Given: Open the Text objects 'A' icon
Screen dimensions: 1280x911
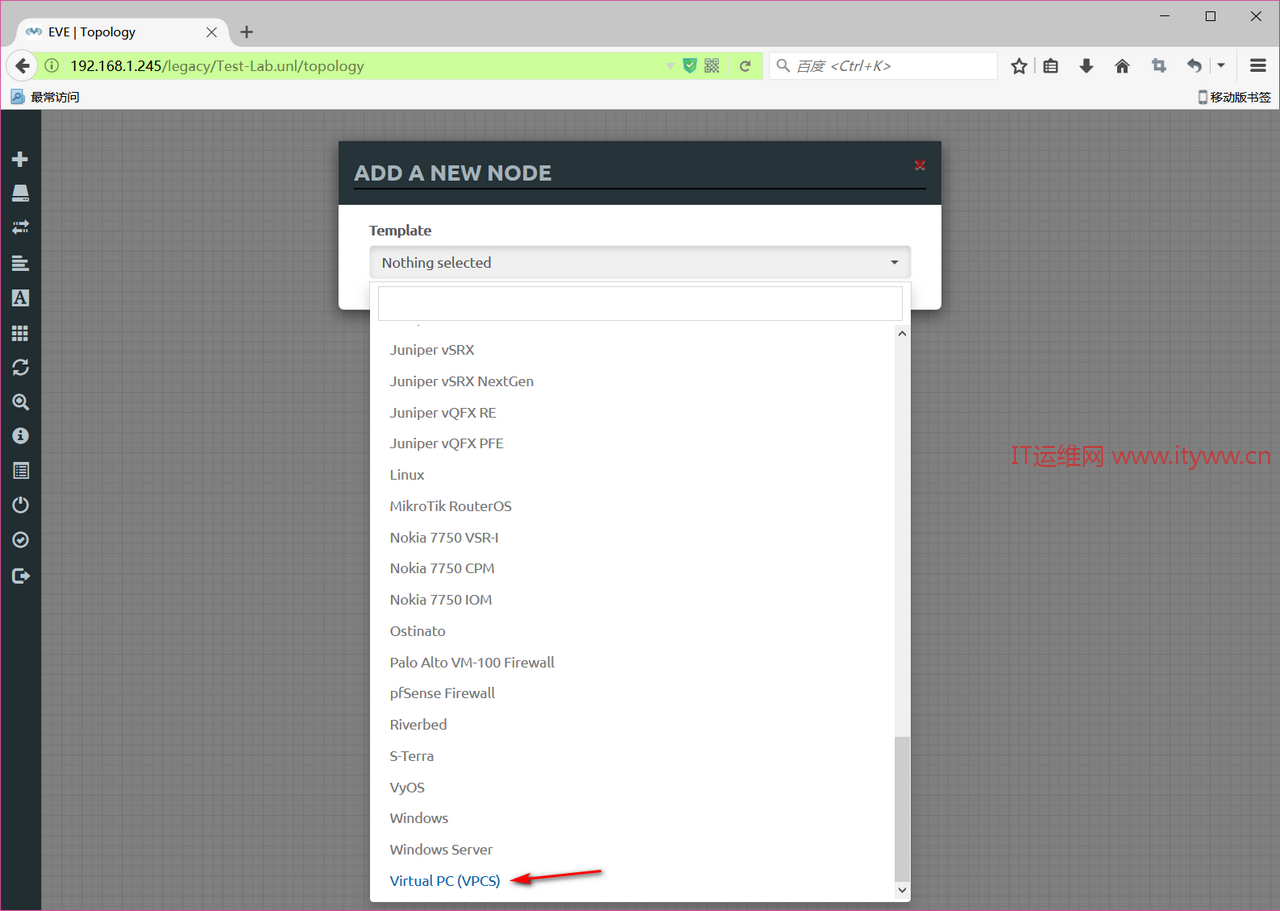Looking at the screenshot, I should click(x=20, y=298).
